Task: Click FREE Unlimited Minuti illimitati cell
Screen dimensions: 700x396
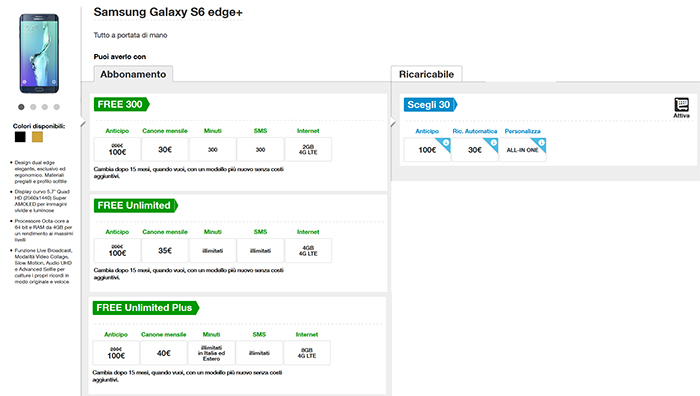Action: click(x=212, y=250)
